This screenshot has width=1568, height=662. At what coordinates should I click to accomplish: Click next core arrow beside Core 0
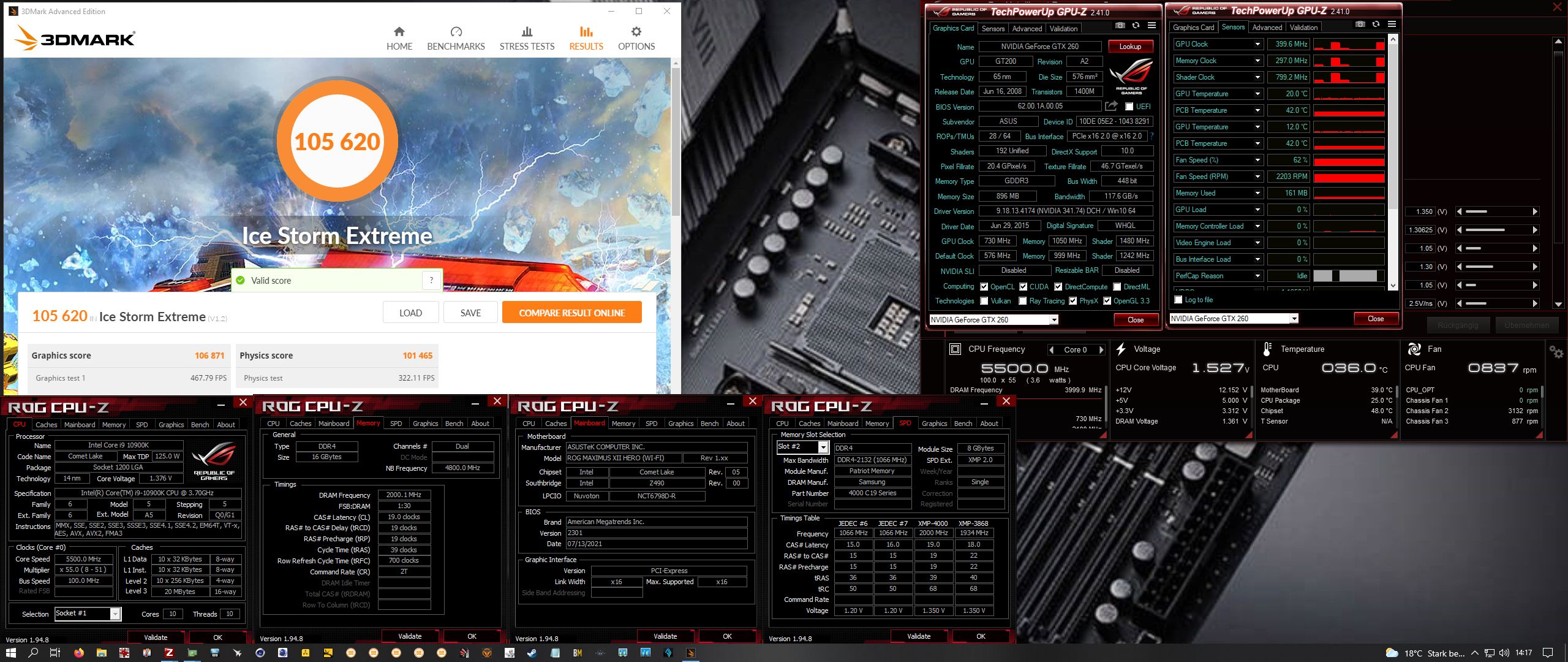click(1101, 350)
